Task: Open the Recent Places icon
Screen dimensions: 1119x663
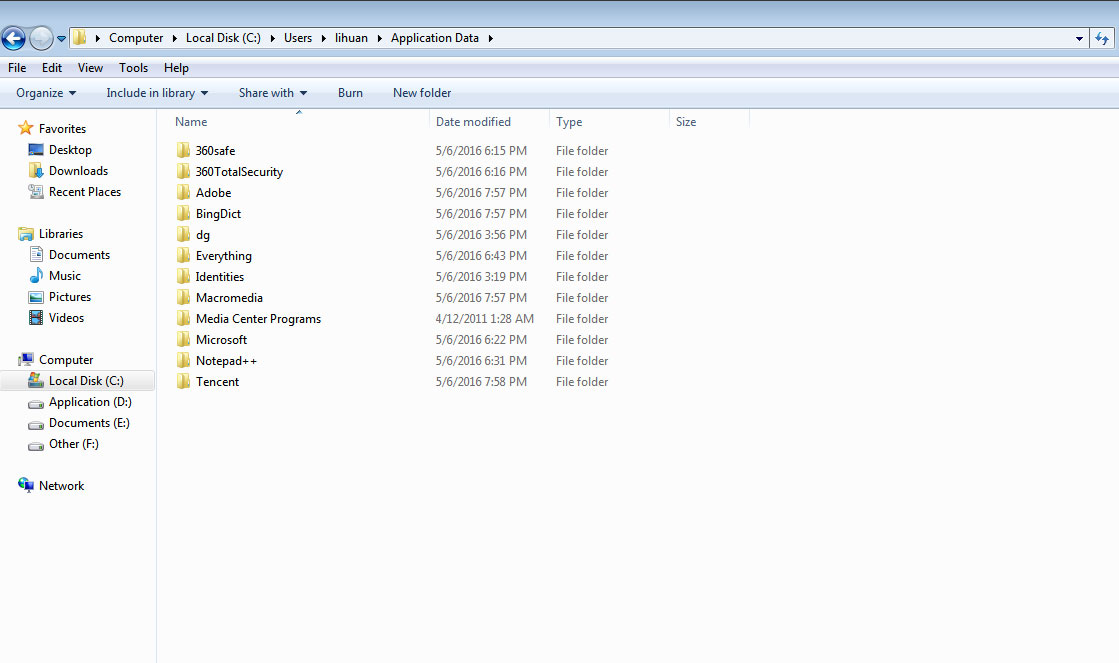Action: tap(36, 191)
